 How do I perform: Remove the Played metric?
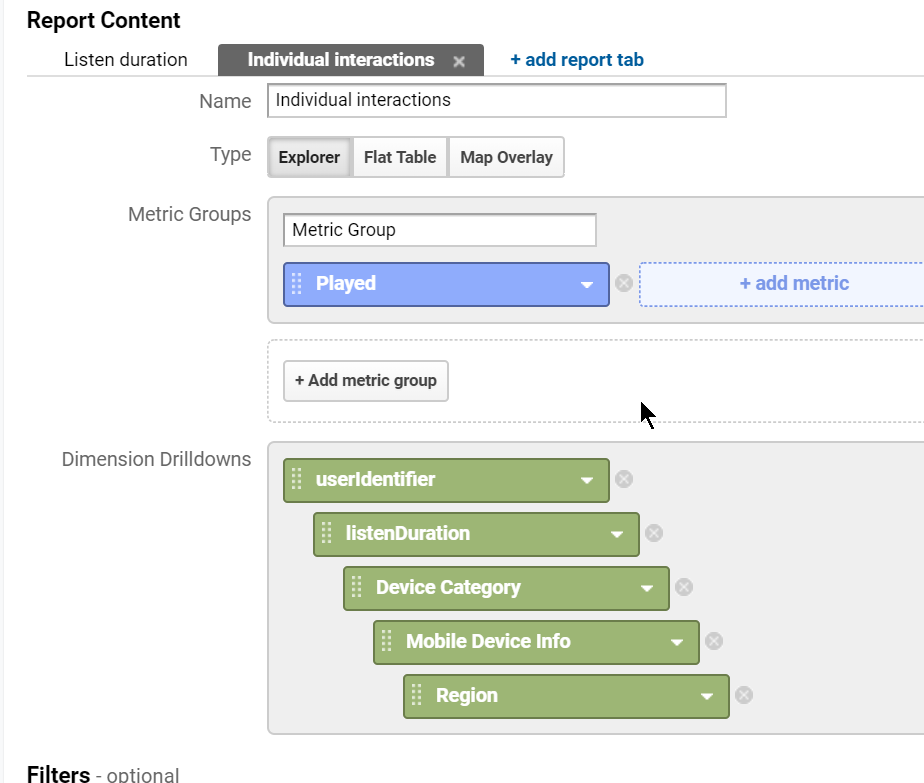pyautogui.click(x=624, y=283)
